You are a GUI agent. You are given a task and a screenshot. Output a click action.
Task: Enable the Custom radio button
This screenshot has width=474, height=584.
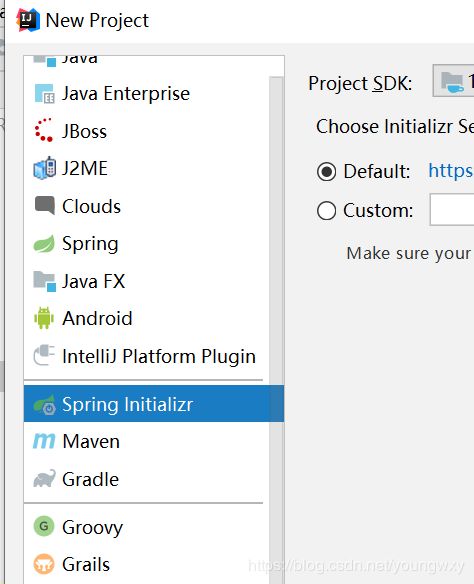coord(327,210)
